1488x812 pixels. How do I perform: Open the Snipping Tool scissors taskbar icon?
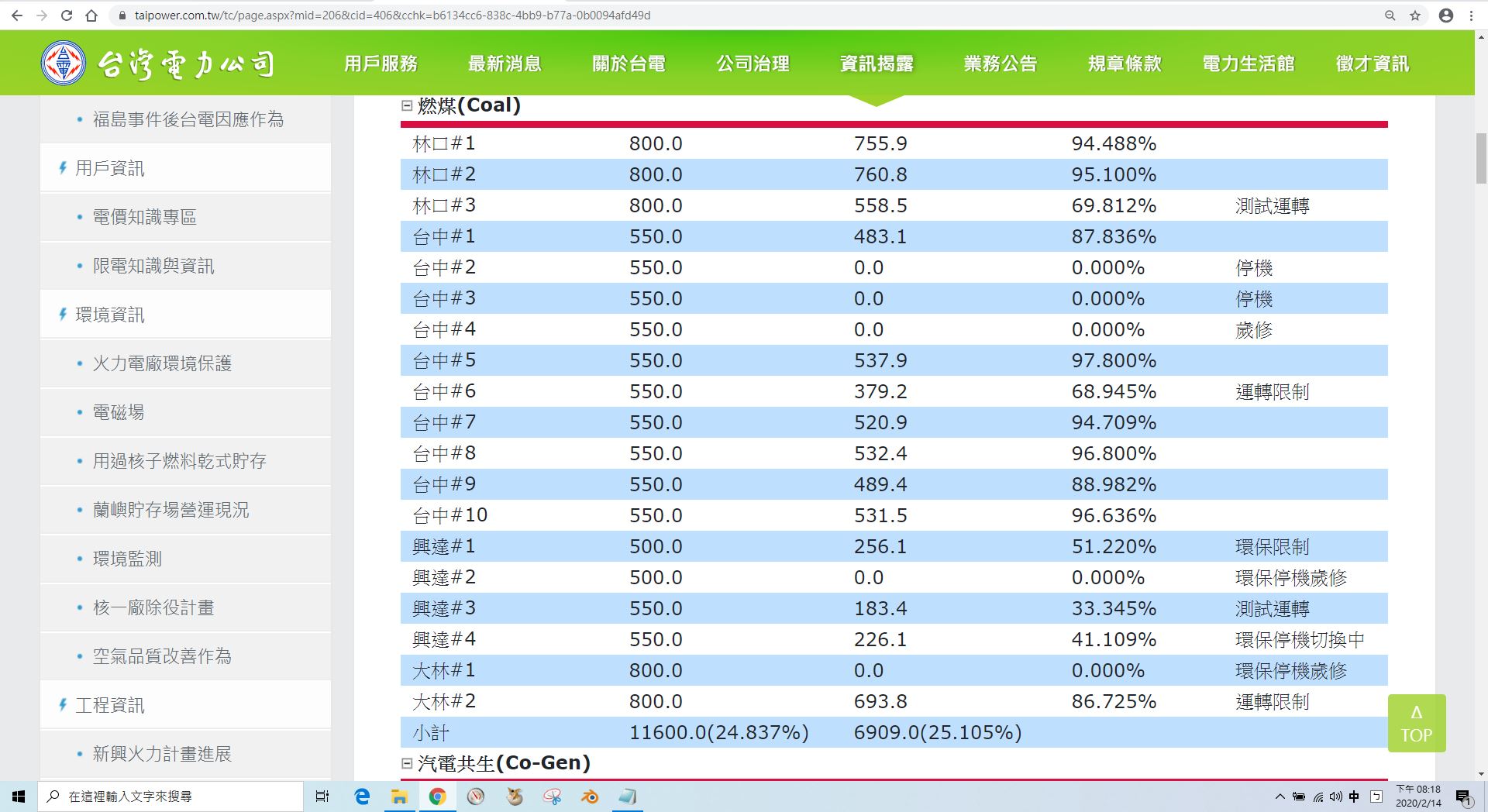coord(552,797)
